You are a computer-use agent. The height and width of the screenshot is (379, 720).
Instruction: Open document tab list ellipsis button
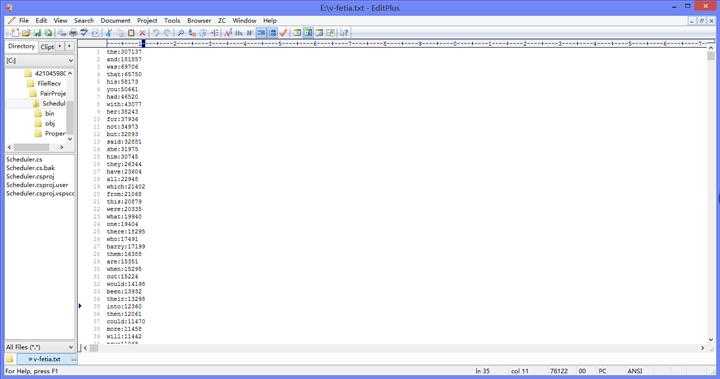coord(73,359)
